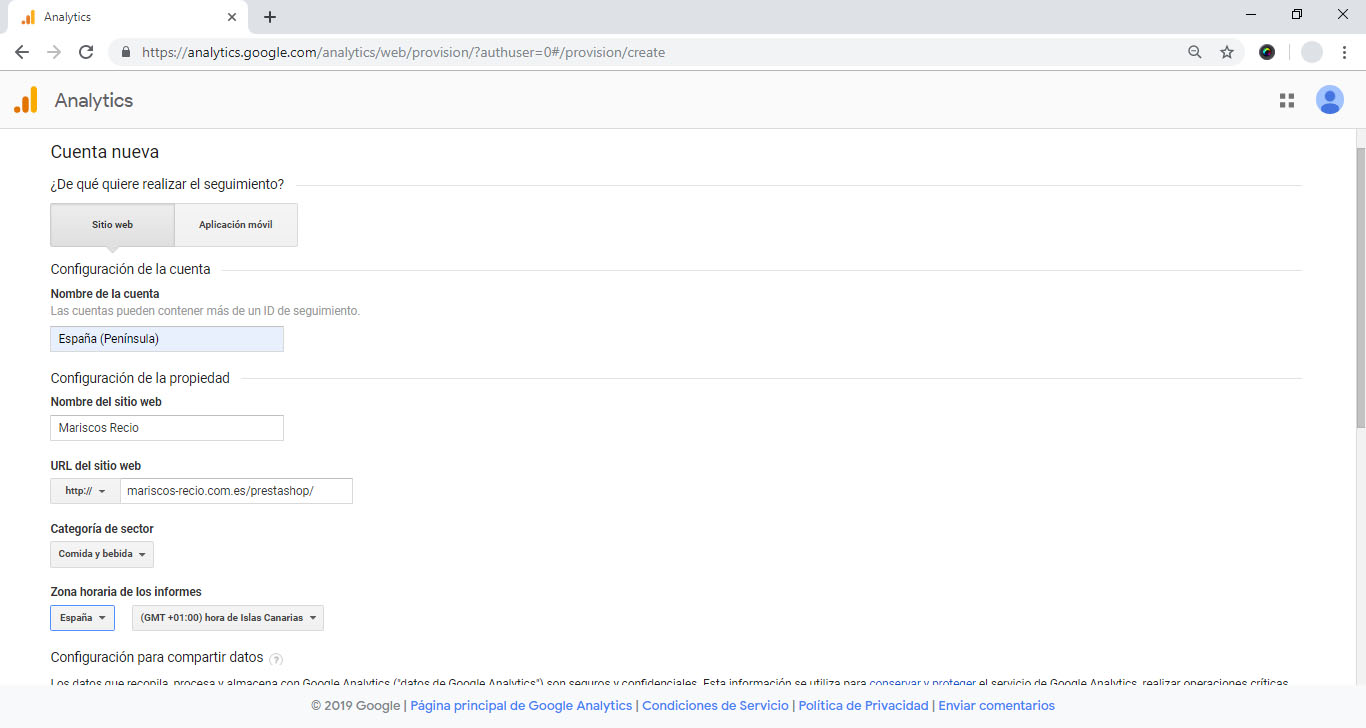Change the Islas Canarias time zone dropdown
The height and width of the screenshot is (728, 1366).
tap(228, 618)
